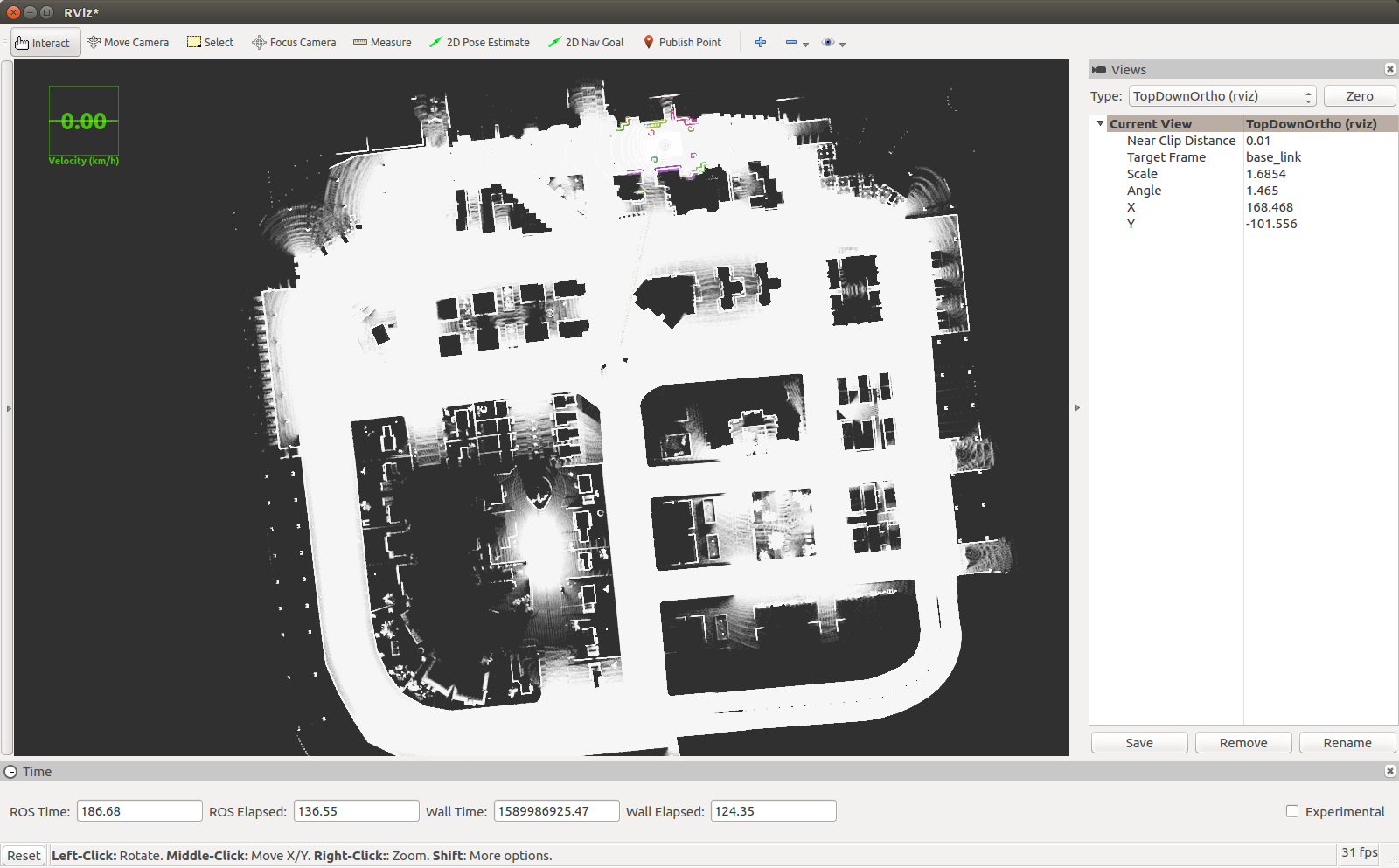This screenshot has width=1399, height=868.
Task: Select the Near Clip Distance property
Action: coord(1180,141)
